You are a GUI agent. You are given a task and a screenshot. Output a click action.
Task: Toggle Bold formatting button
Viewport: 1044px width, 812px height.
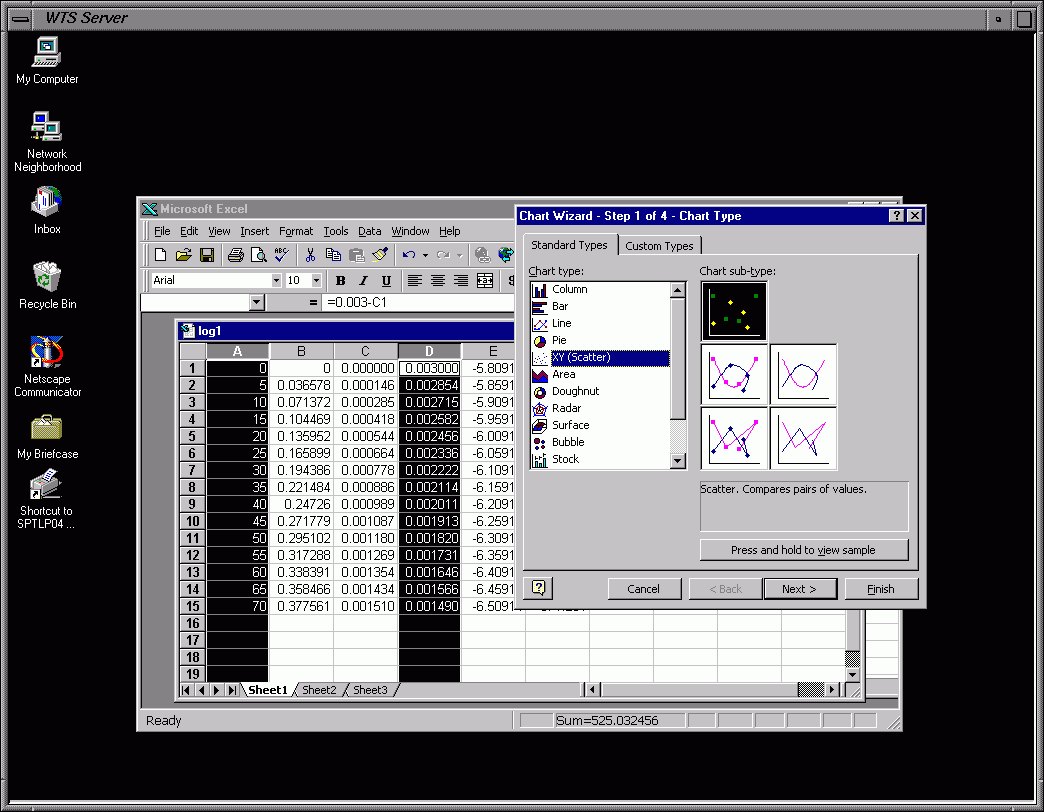coord(340,281)
